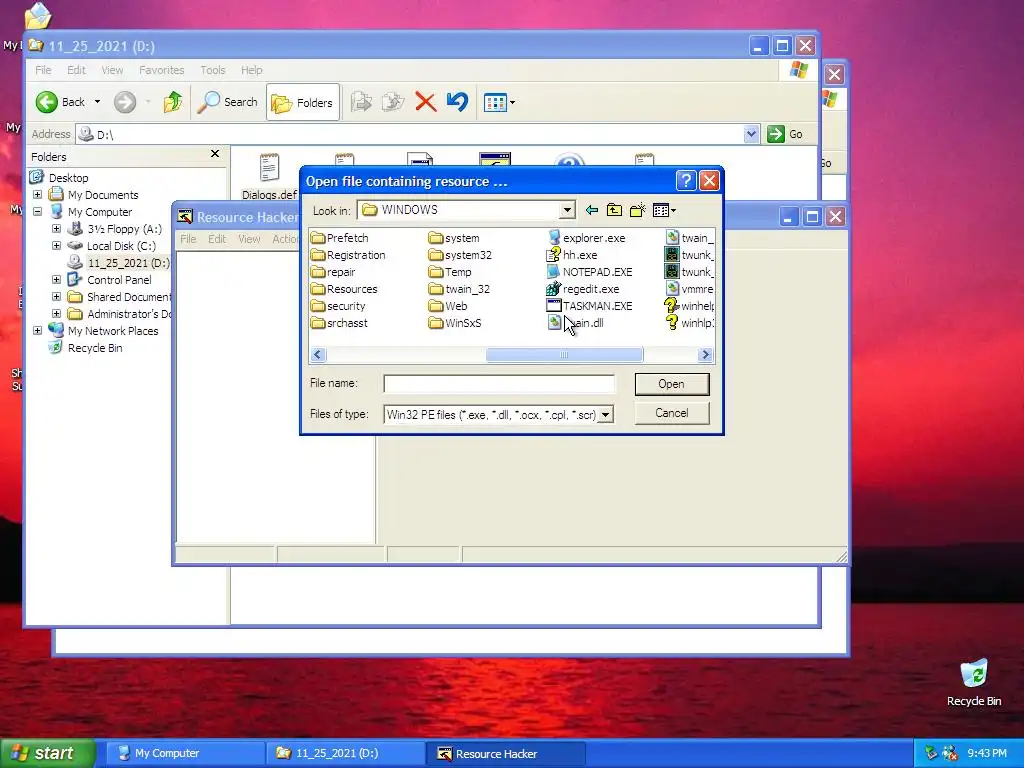Click the dialog help question mark button

pos(686,181)
